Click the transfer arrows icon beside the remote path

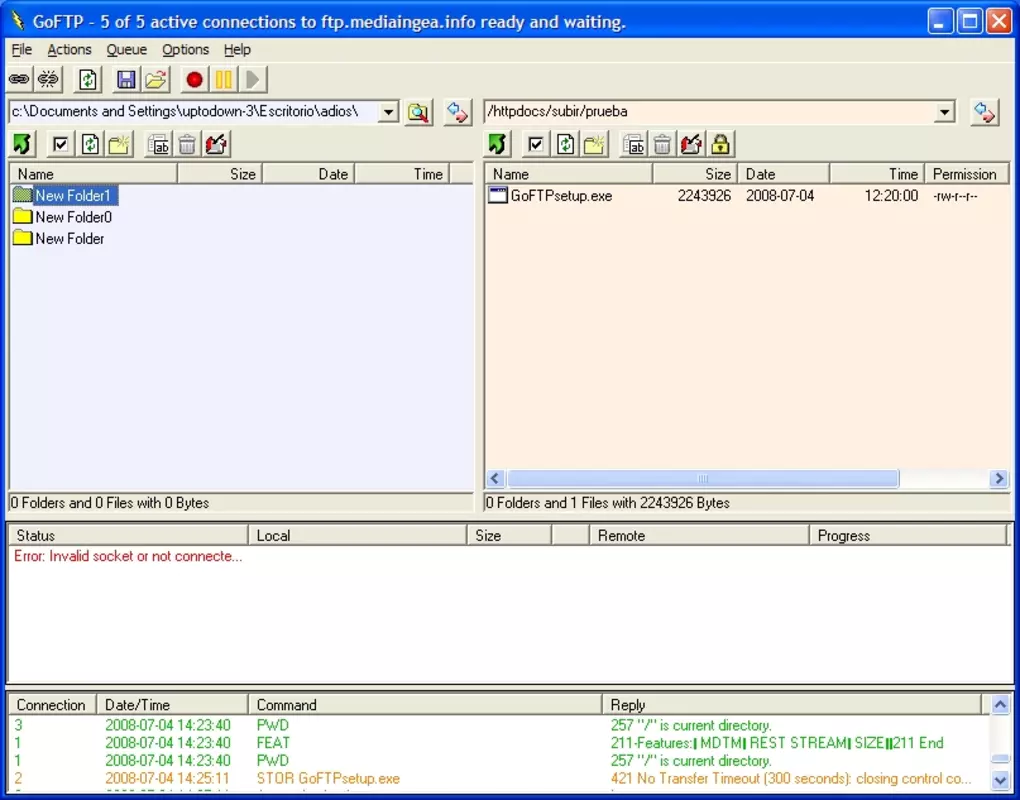984,112
